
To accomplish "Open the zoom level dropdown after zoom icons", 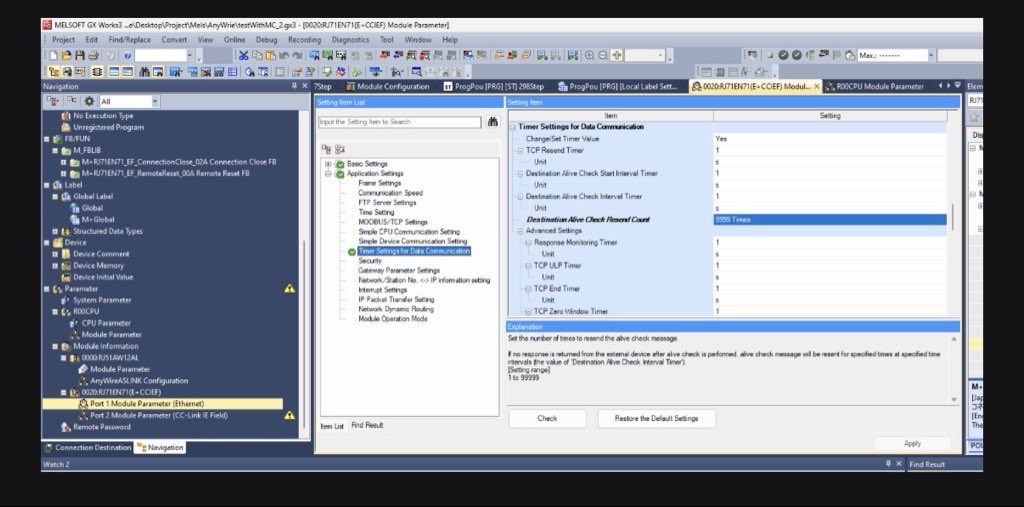I will point(662,56).
